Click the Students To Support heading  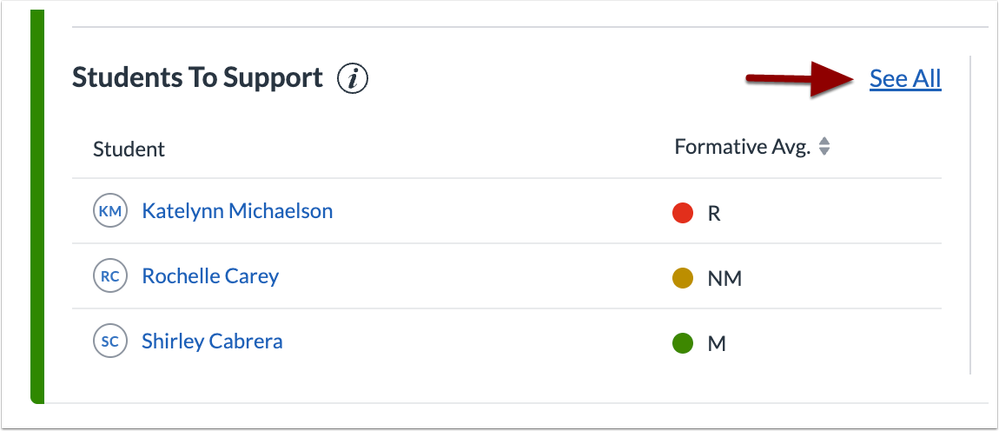pyautogui.click(x=197, y=78)
